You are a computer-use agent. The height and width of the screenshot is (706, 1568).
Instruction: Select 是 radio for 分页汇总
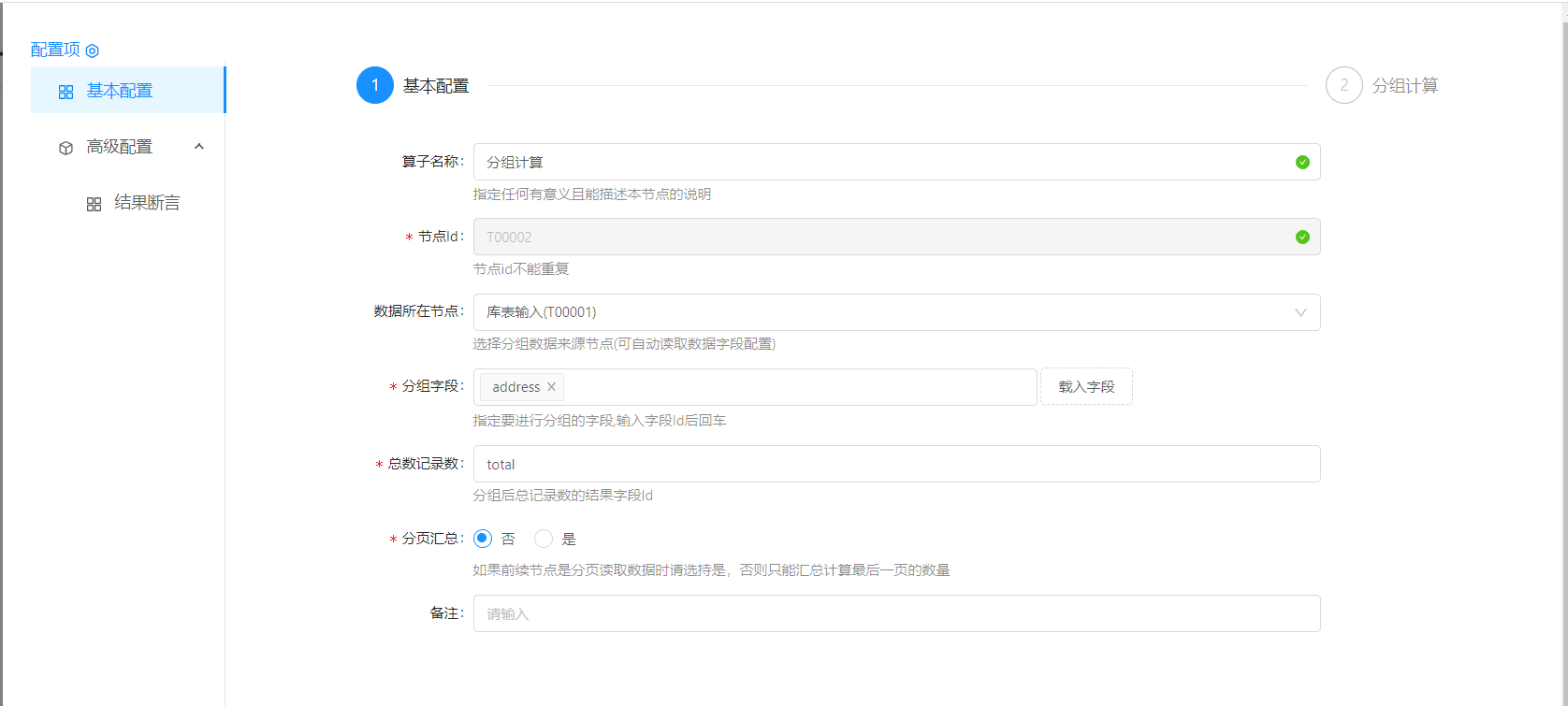tap(544, 539)
